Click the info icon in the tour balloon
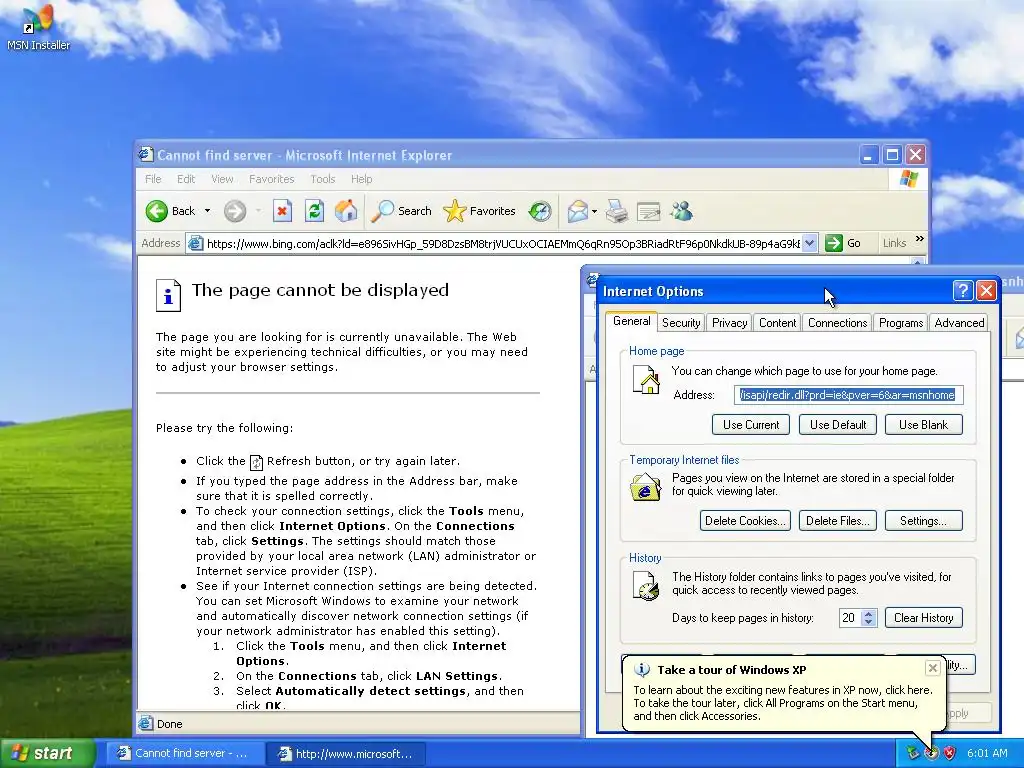 [x=642, y=670]
